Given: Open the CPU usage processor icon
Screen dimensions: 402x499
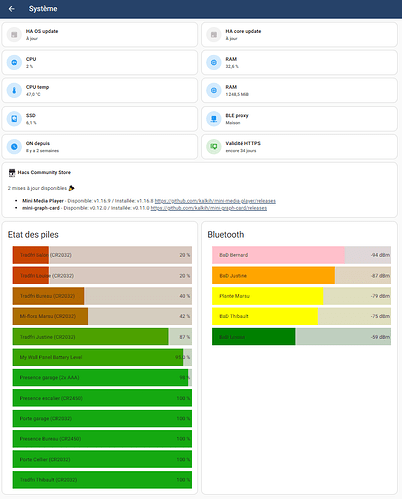Looking at the screenshot, I should [14, 62].
